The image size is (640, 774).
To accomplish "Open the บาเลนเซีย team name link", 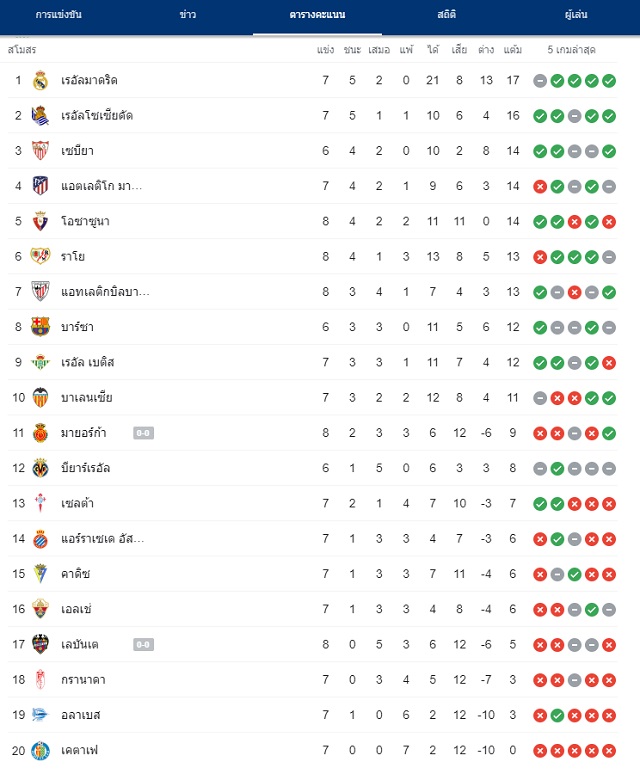I will (x=87, y=397).
